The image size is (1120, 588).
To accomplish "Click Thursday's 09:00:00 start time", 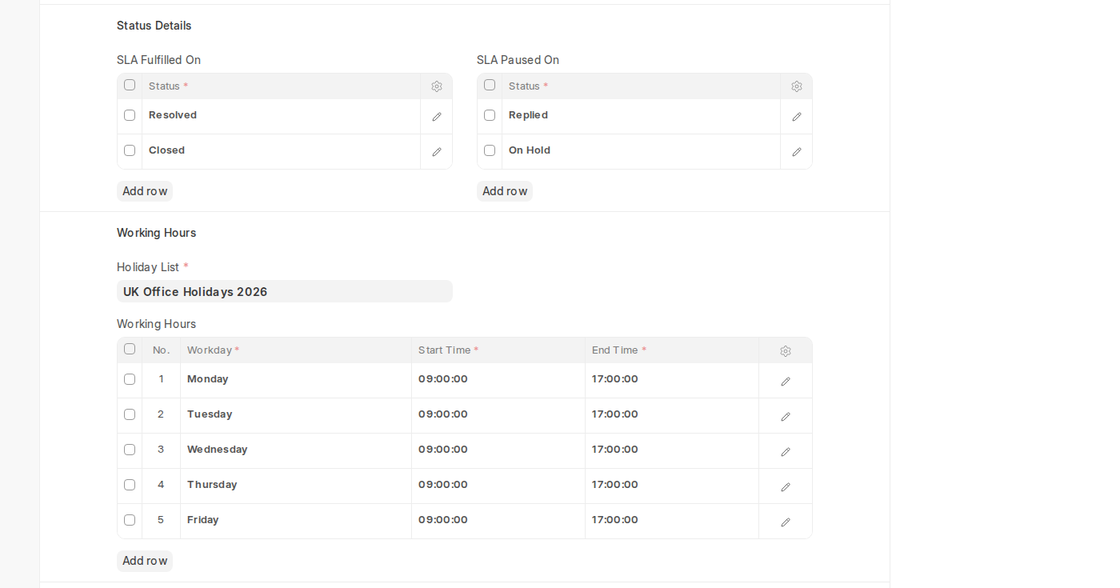I will tap(498, 484).
